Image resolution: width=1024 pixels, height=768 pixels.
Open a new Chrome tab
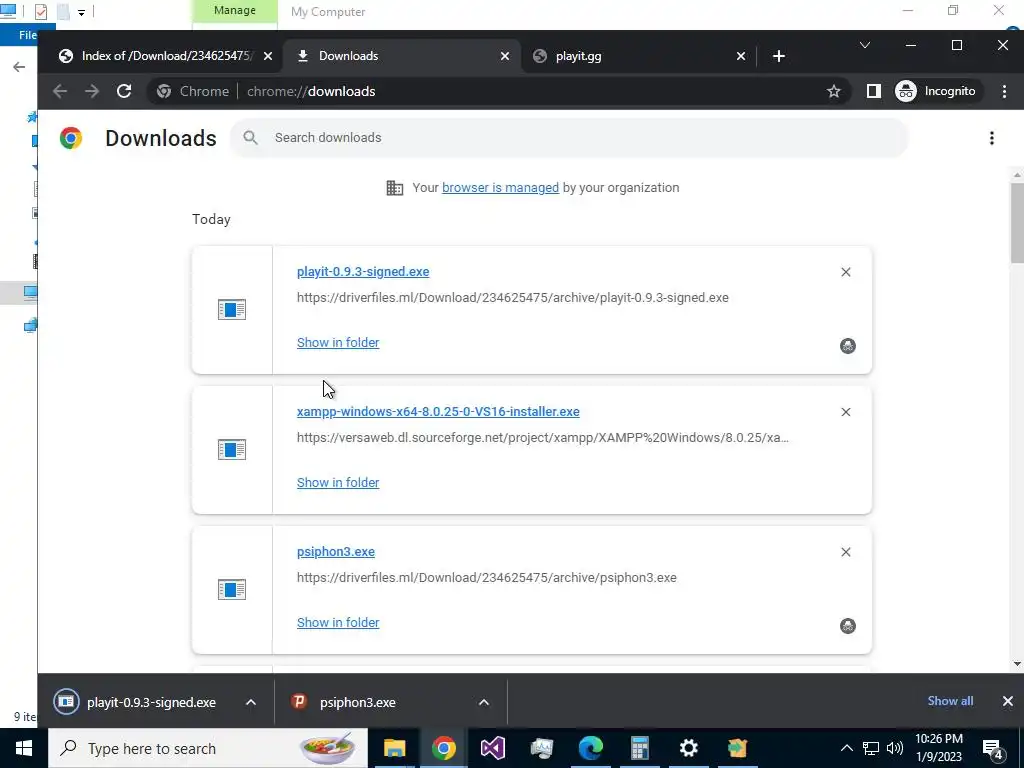tap(778, 56)
